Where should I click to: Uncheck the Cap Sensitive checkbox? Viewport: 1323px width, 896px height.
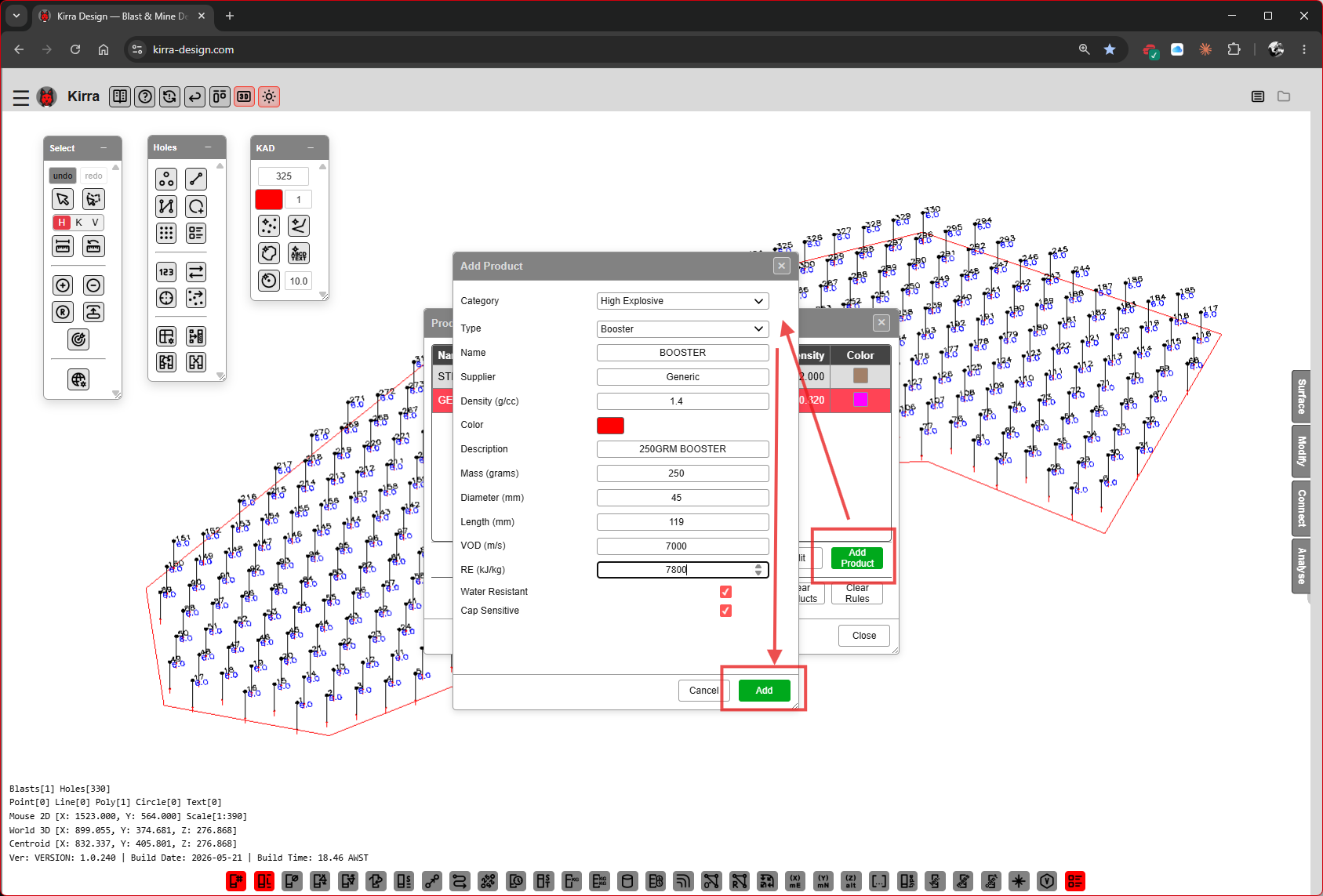pyautogui.click(x=725, y=611)
